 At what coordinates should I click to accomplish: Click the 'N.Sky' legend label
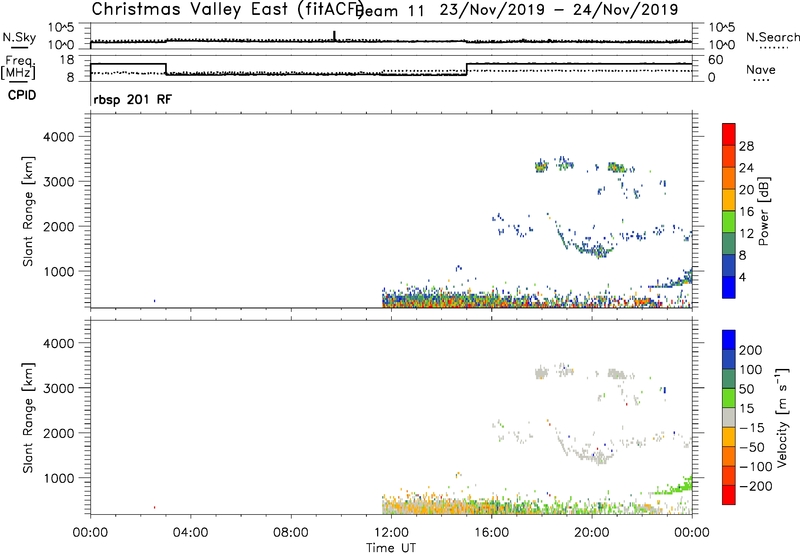19,37
